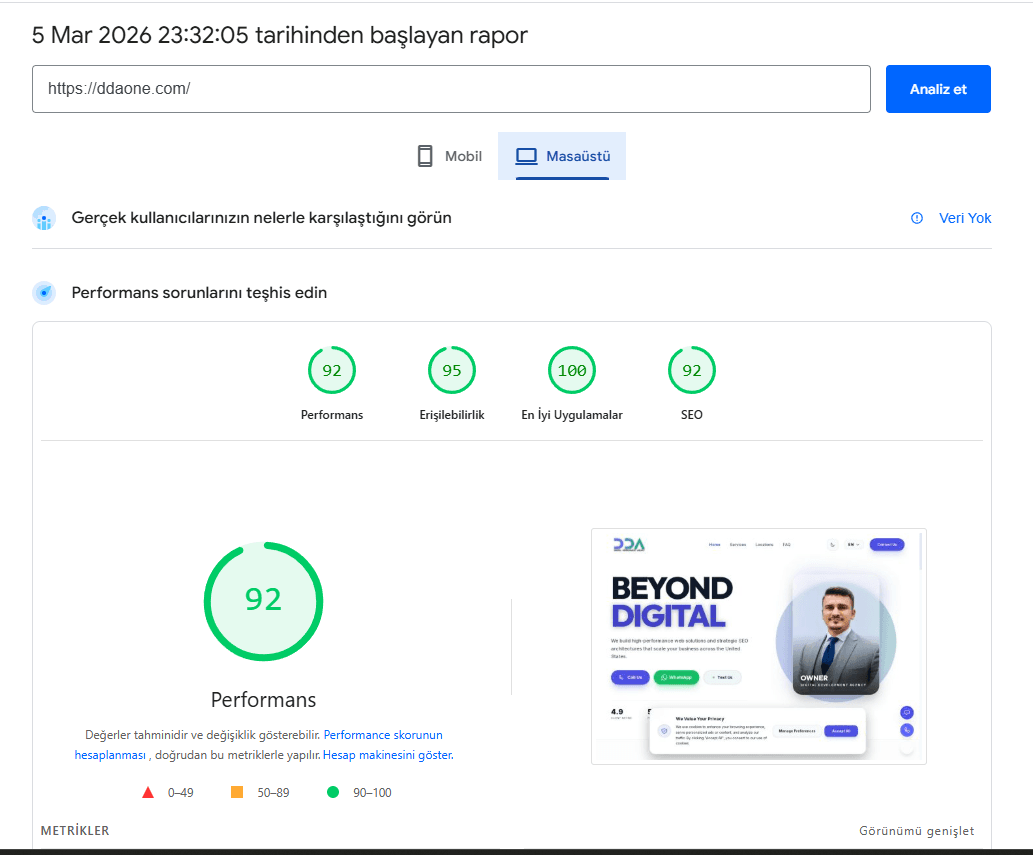1033x855 pixels.
Task: Click the URL field containing ddaone.com
Action: click(x=451, y=89)
